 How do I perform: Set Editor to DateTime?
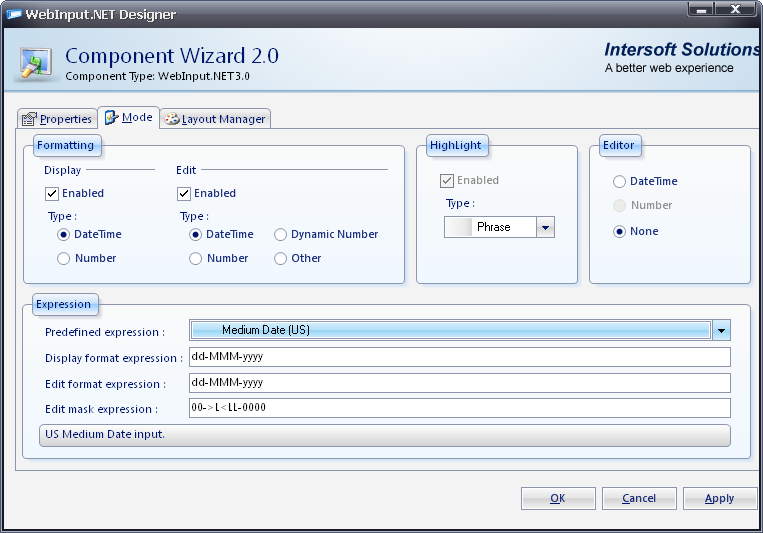620,182
